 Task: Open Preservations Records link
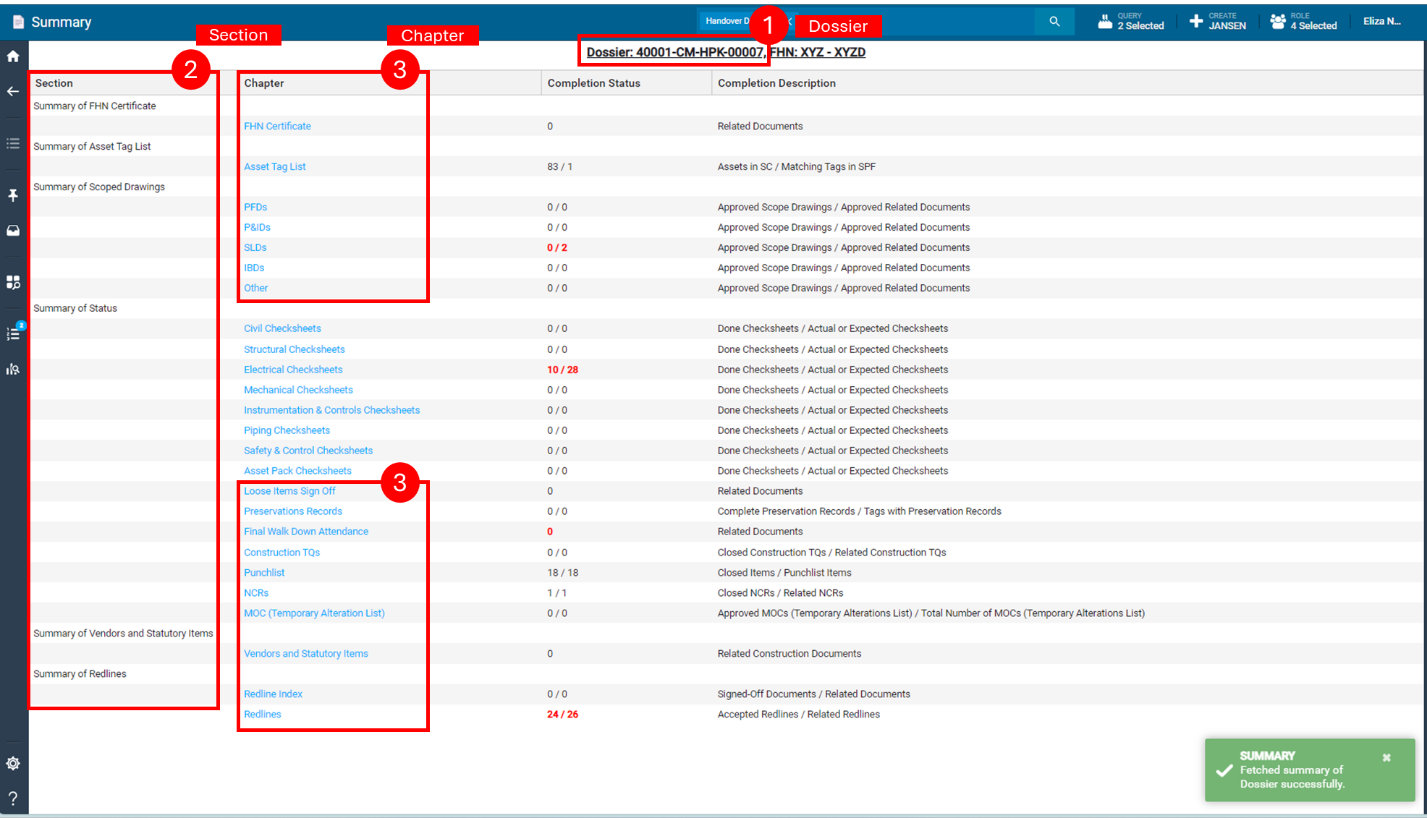coord(293,511)
